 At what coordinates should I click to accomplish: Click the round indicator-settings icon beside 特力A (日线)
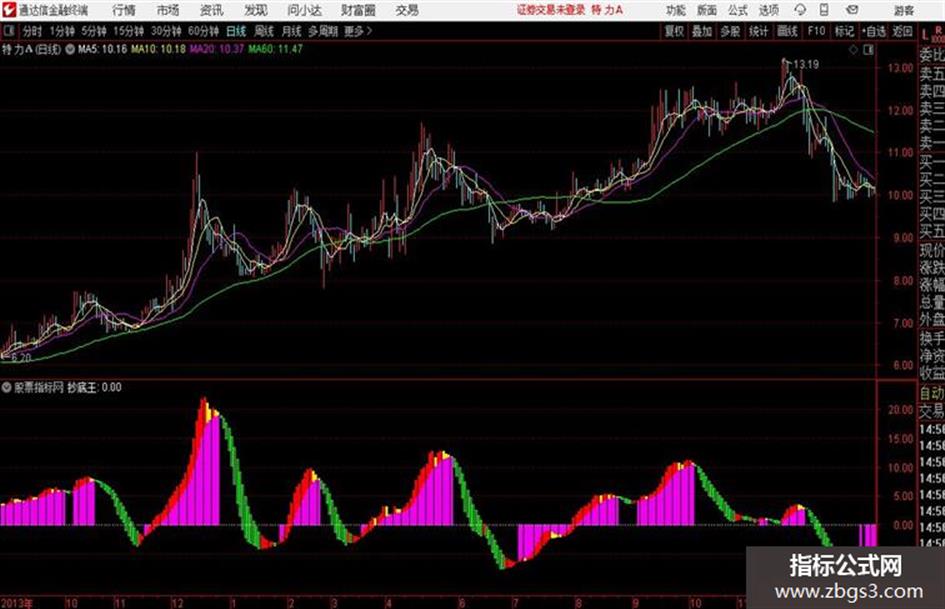pos(69,49)
